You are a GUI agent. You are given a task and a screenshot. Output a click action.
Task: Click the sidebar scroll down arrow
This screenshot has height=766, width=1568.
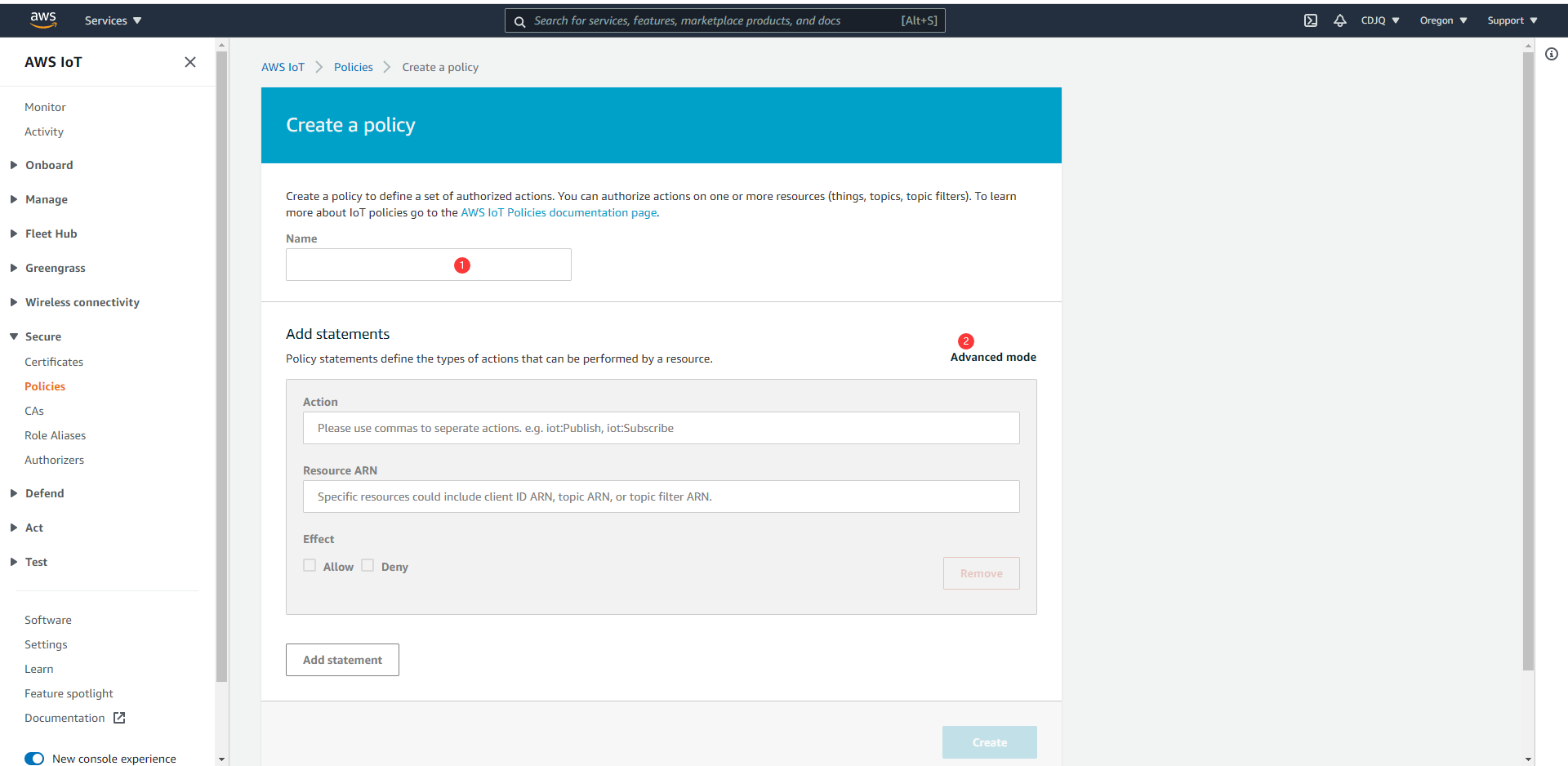[221, 759]
